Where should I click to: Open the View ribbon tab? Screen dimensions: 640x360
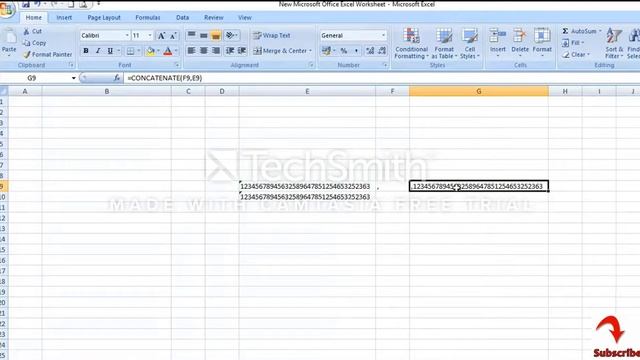click(244, 18)
